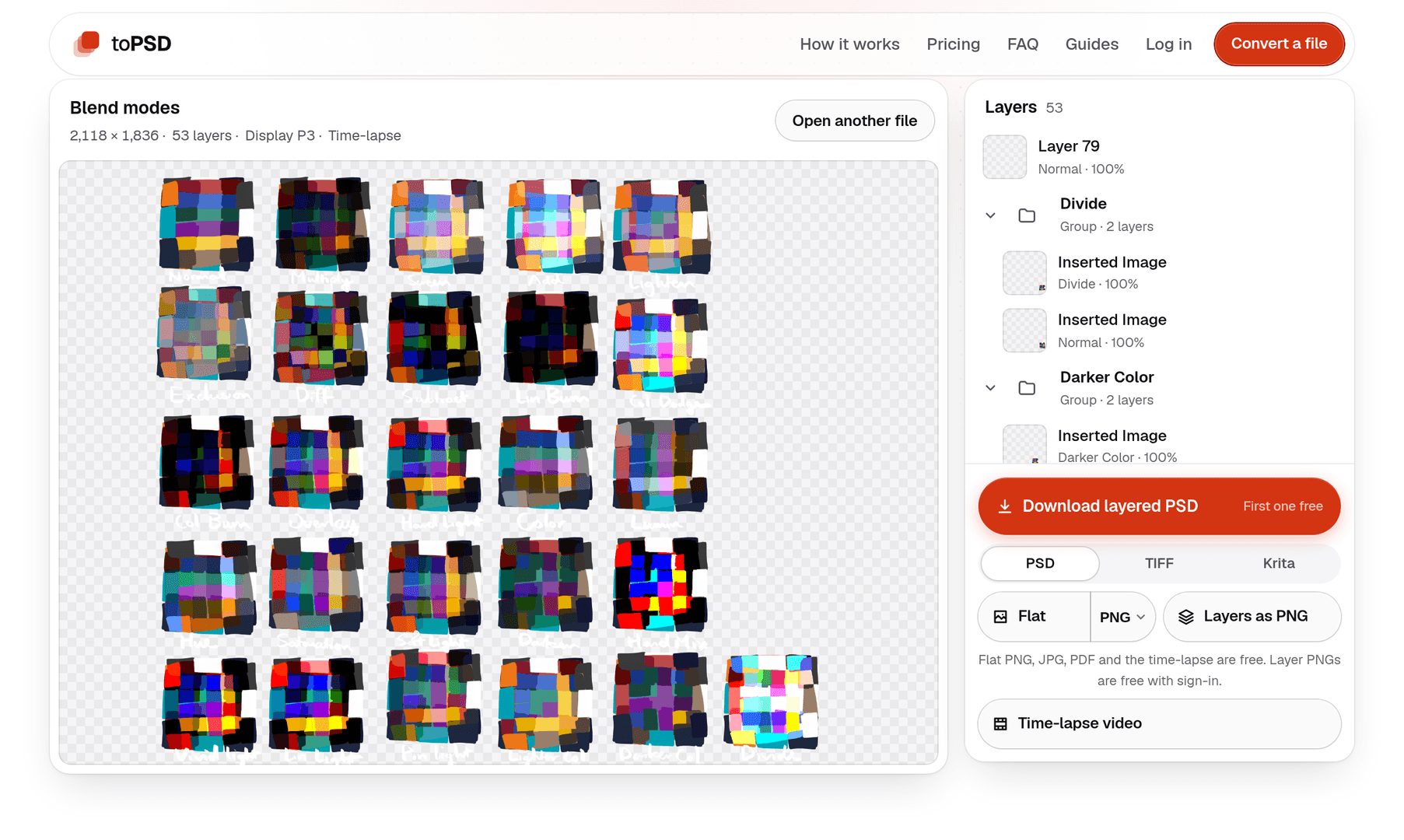Select the Inserted Image Normal layer thumbnail
The image size is (1404, 840).
point(1024,331)
